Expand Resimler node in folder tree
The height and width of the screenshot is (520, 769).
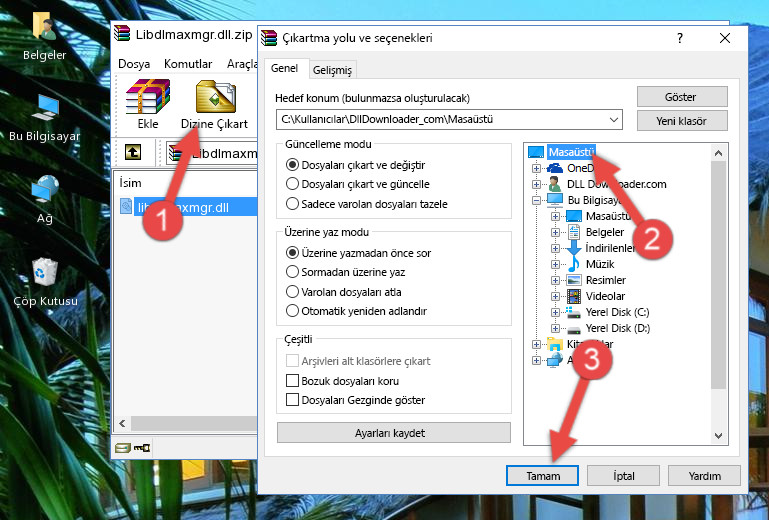click(555, 281)
